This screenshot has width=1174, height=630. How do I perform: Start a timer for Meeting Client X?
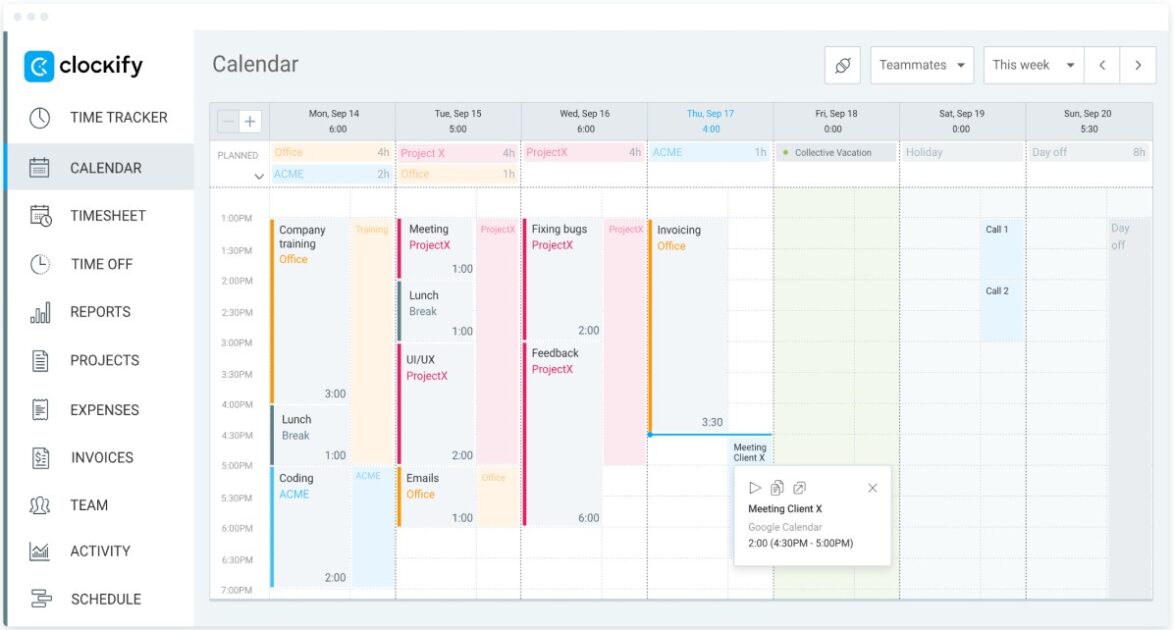tap(753, 488)
